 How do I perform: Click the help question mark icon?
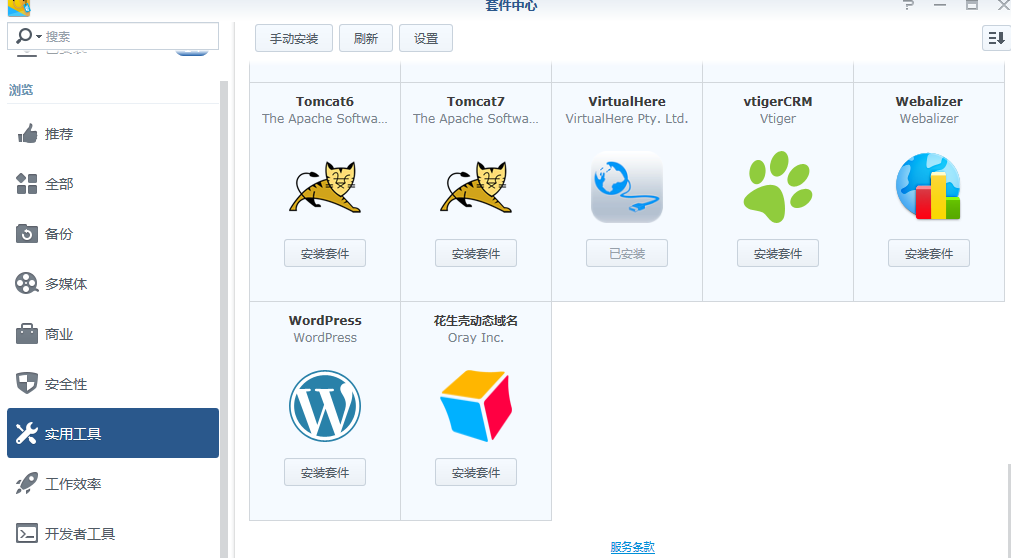(x=908, y=5)
